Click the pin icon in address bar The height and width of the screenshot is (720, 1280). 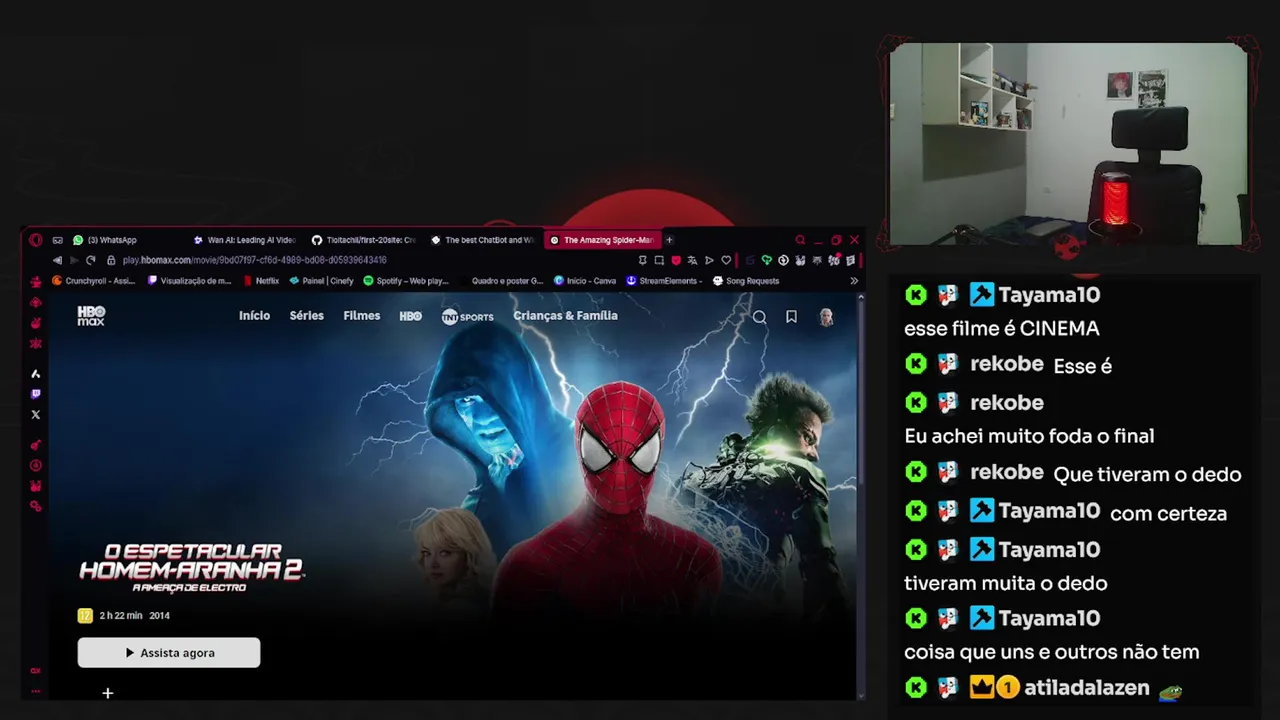(x=642, y=260)
